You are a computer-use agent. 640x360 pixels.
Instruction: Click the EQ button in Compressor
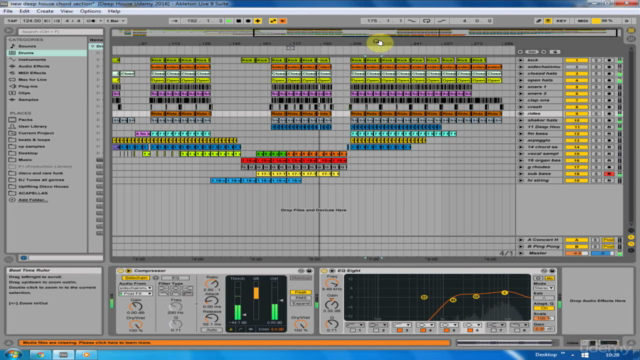tap(175, 278)
